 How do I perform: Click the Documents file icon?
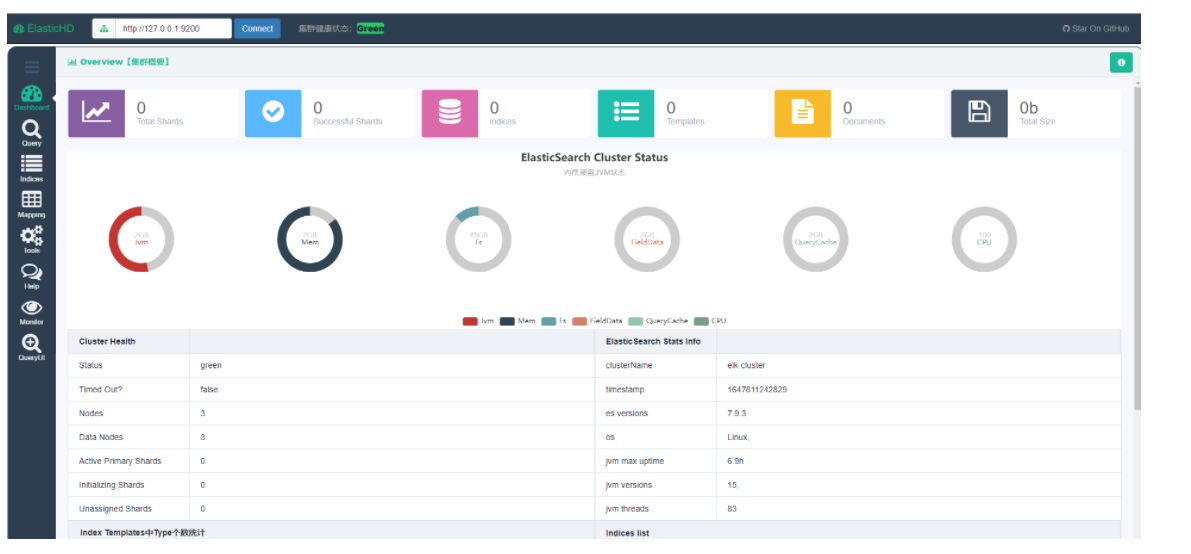tap(803, 113)
